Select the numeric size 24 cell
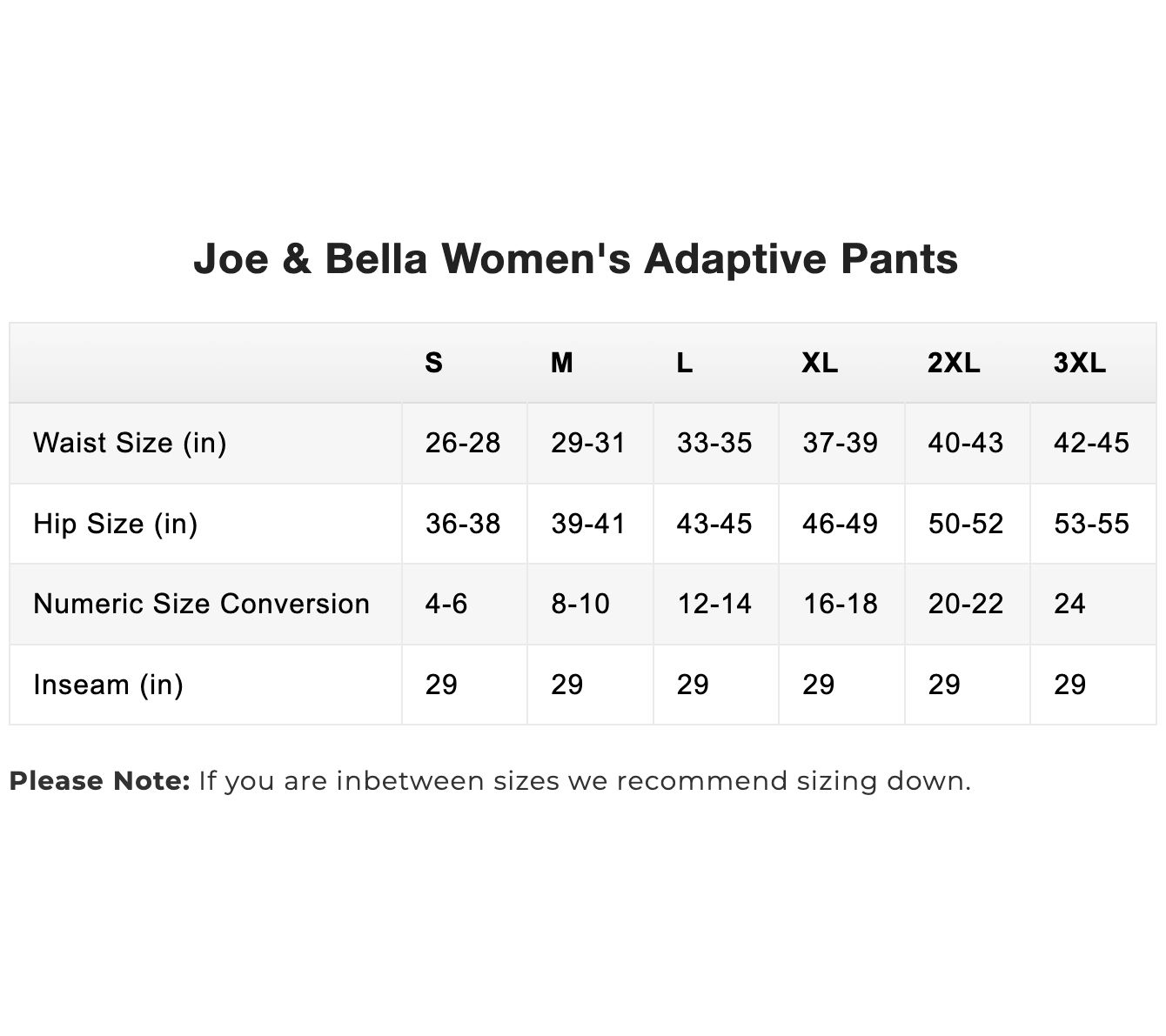 tap(1069, 604)
